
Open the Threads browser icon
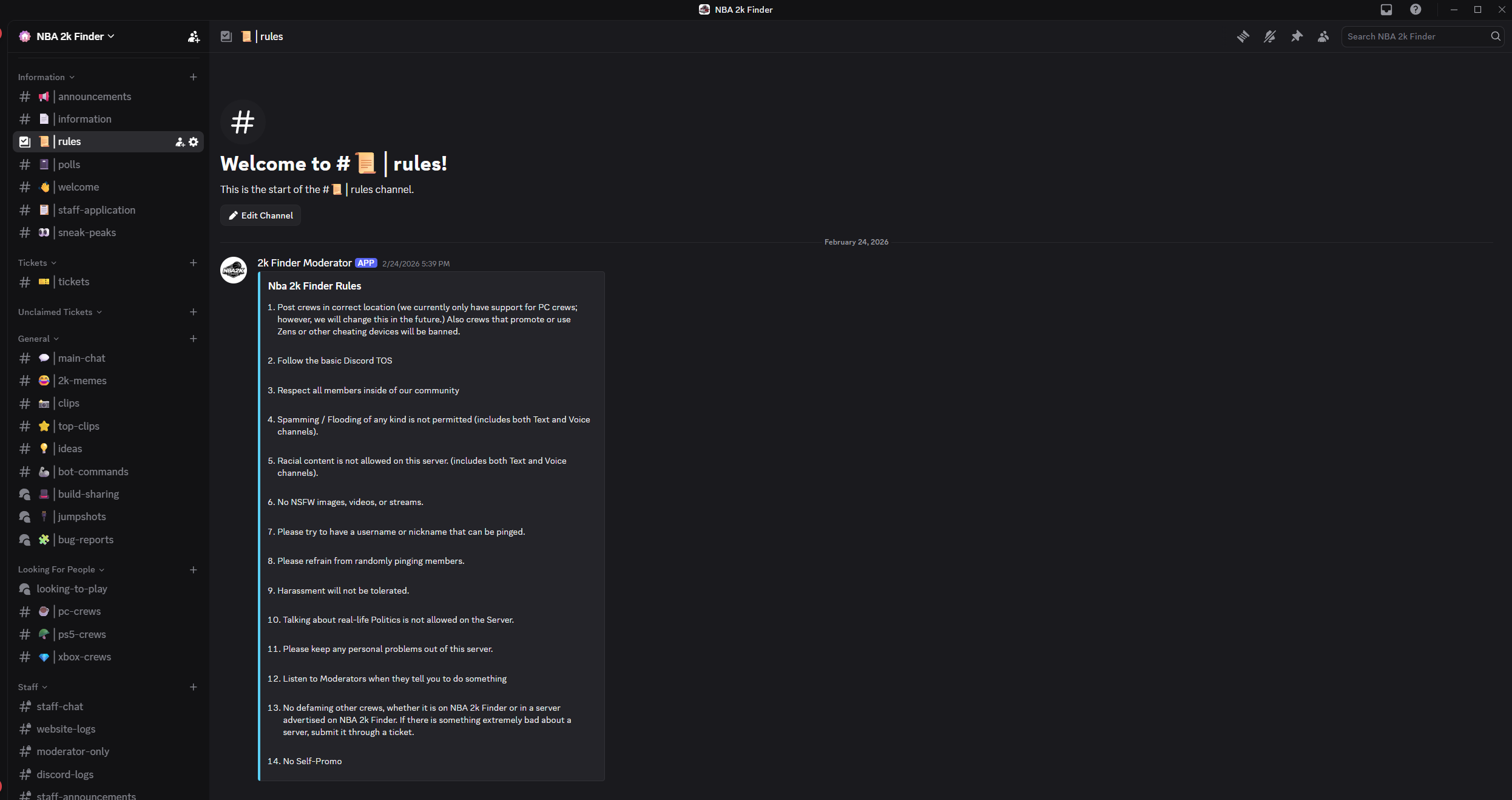[1243, 36]
